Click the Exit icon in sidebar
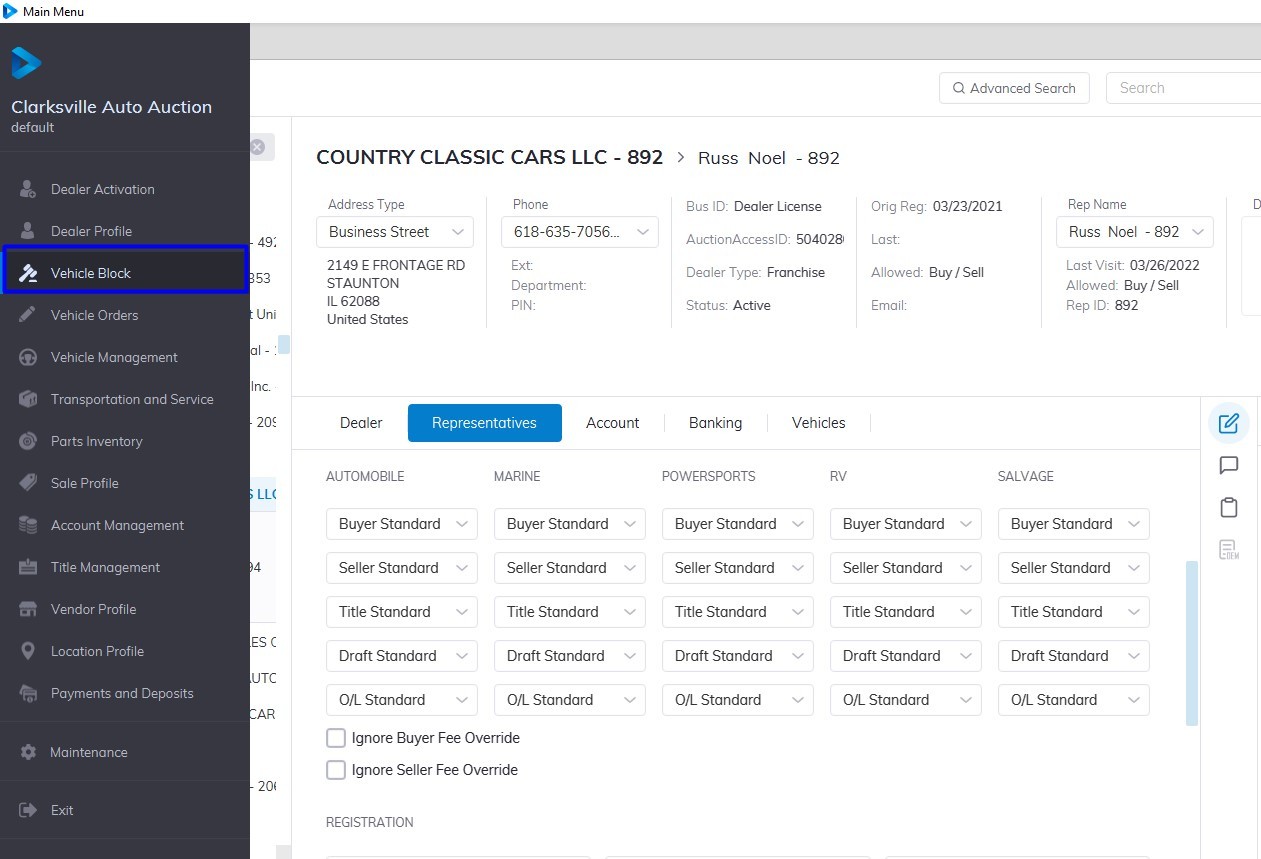Viewport: 1261px width, 859px height. tap(29, 810)
